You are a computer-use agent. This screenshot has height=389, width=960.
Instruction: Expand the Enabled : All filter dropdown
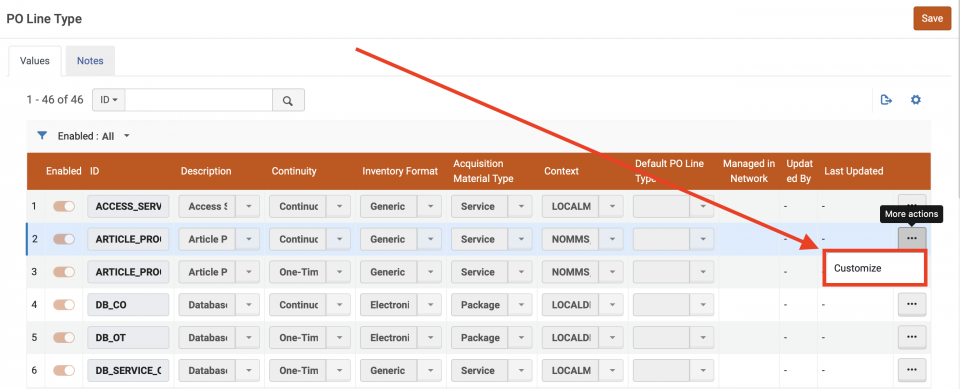[x=94, y=136]
